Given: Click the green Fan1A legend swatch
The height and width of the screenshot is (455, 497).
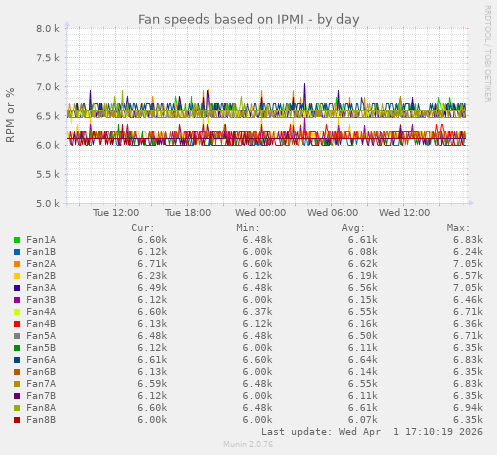Looking at the screenshot, I should tap(17, 240).
